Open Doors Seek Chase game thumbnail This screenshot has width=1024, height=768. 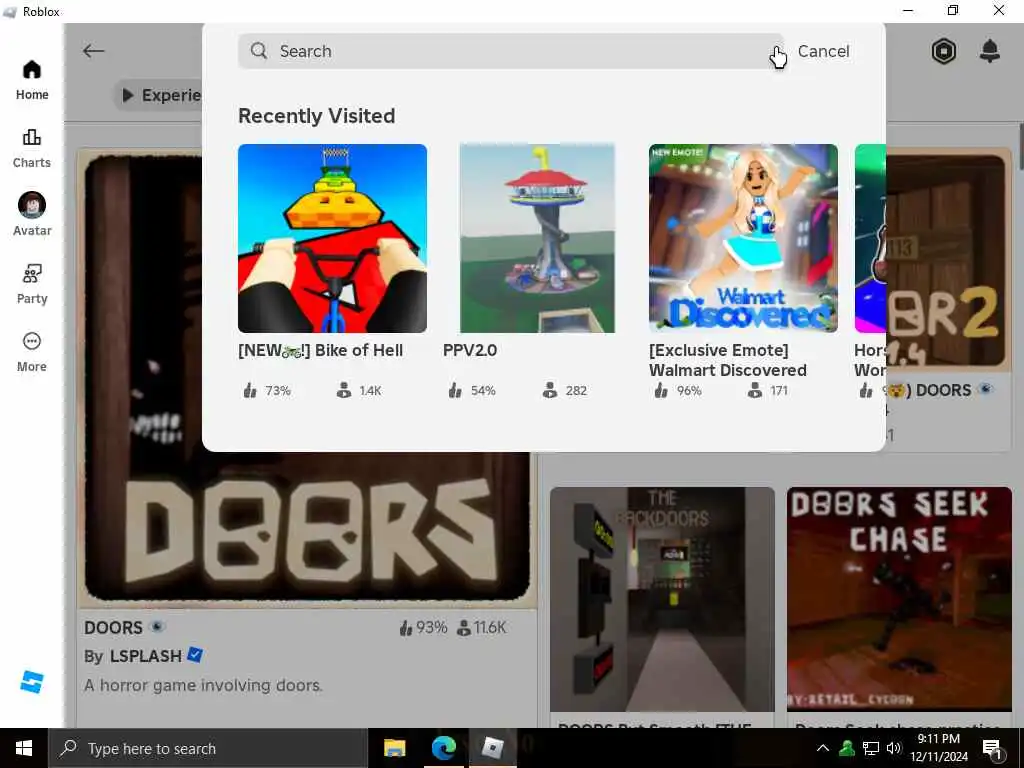(x=899, y=599)
